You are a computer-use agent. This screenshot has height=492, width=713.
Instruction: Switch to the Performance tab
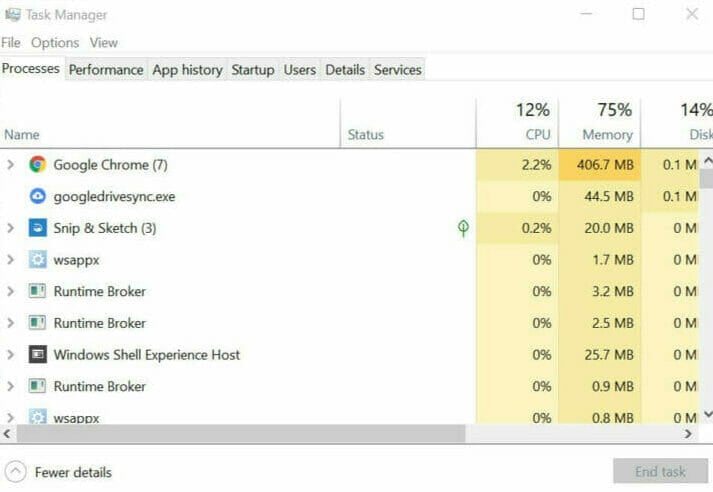pos(106,70)
